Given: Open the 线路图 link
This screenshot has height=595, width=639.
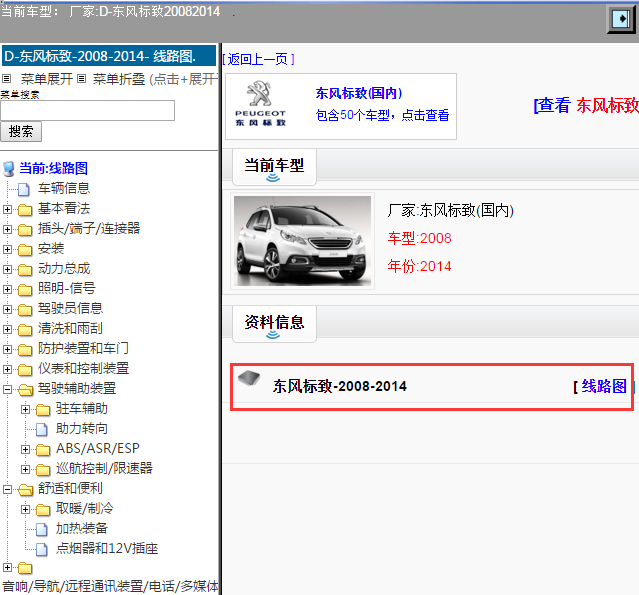Looking at the screenshot, I should coord(604,386).
